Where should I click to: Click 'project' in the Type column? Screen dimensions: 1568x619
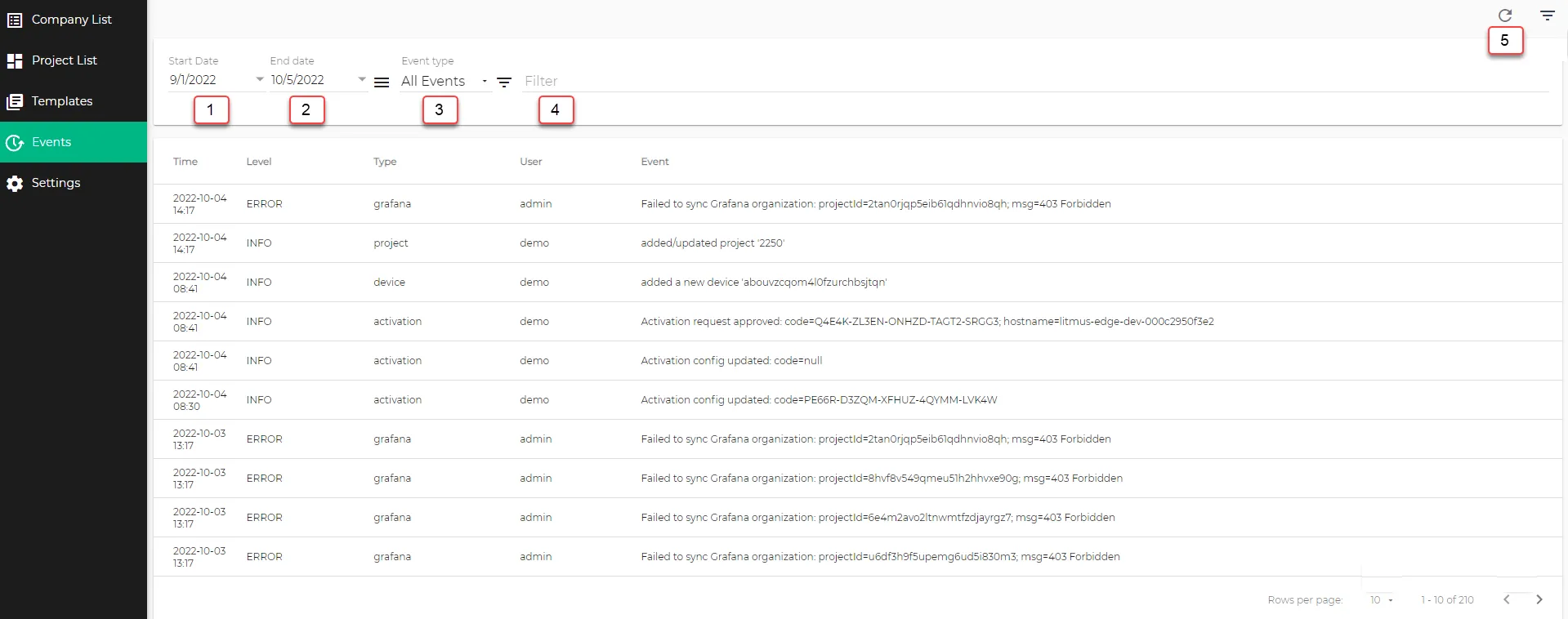click(391, 243)
